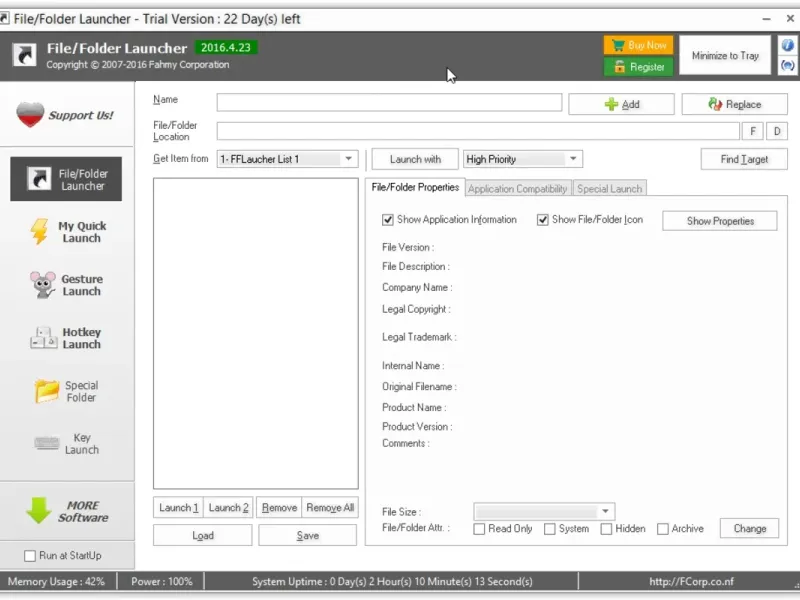Uncheck Show File/Folder Icon
The width and height of the screenshot is (800, 600).
point(543,220)
